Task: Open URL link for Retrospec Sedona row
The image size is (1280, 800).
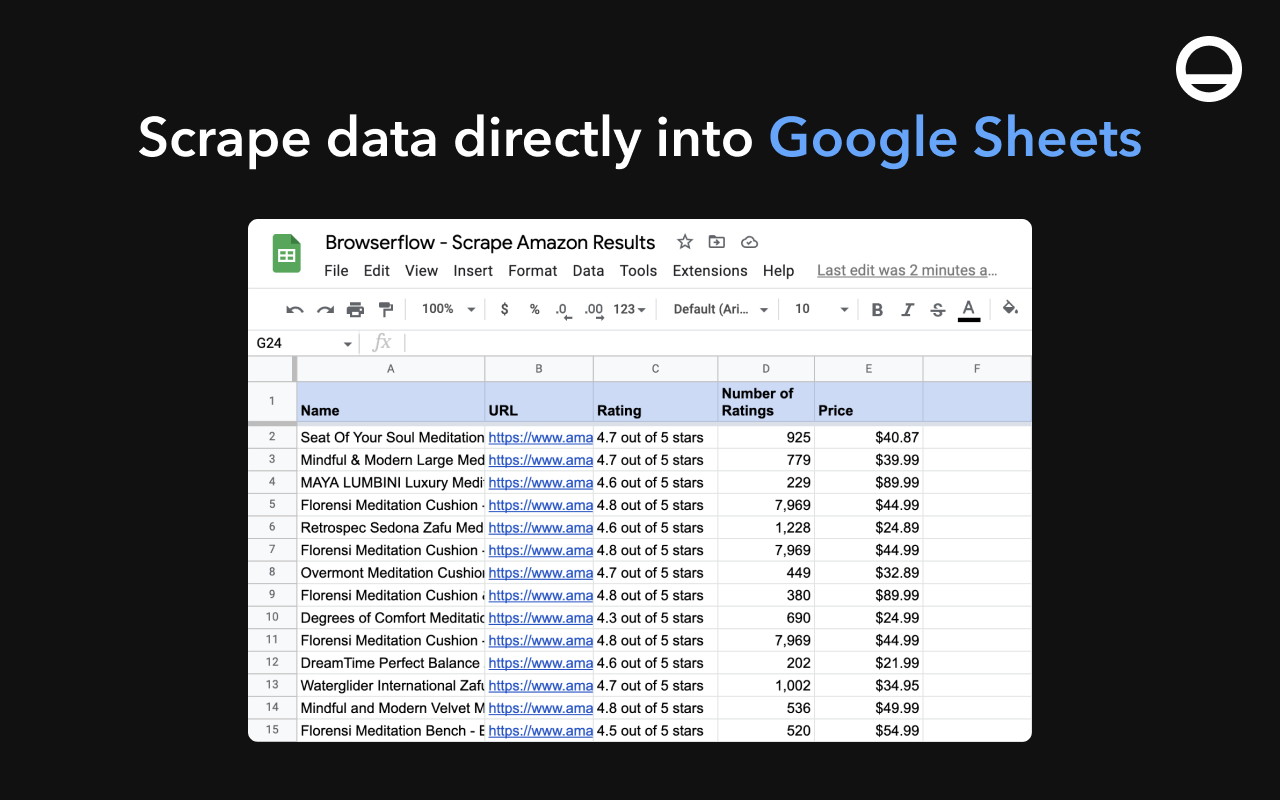Action: pos(540,527)
